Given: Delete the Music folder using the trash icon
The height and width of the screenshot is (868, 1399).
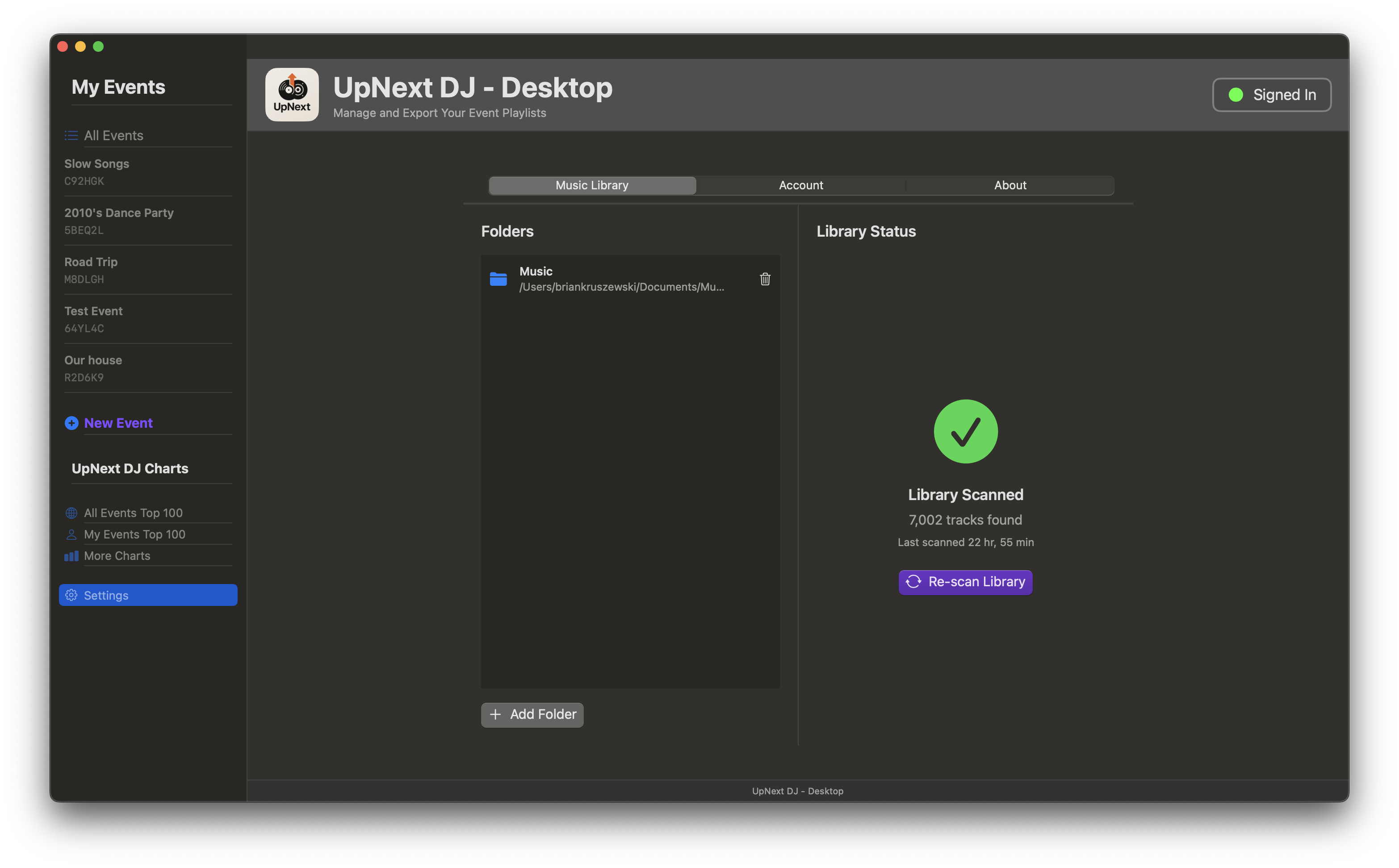Looking at the screenshot, I should (764, 279).
